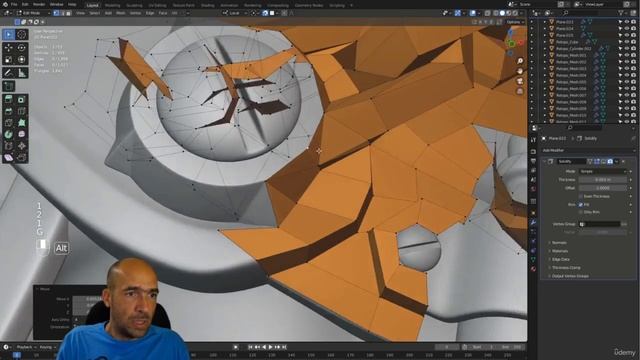Expand the Thickness Clamp section
Screen dimensions: 640x360
pos(566,268)
